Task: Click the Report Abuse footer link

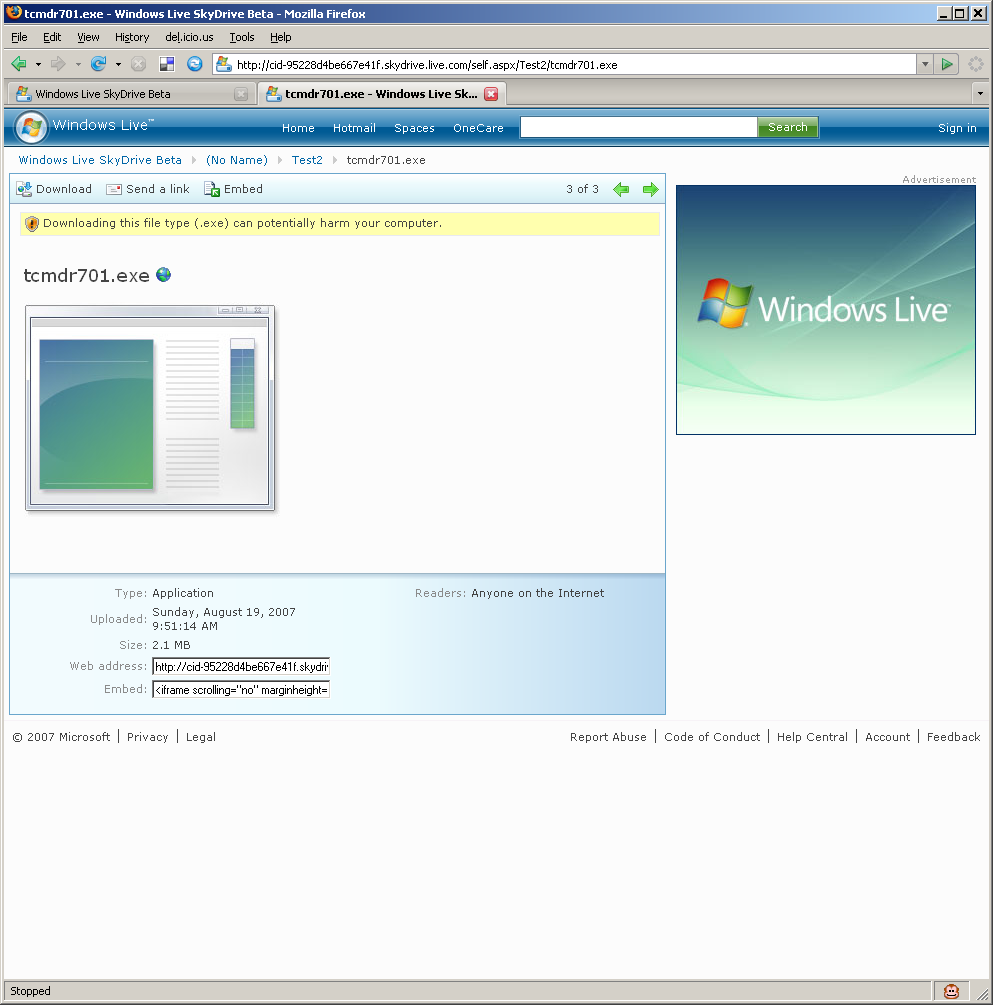Action: (x=608, y=737)
